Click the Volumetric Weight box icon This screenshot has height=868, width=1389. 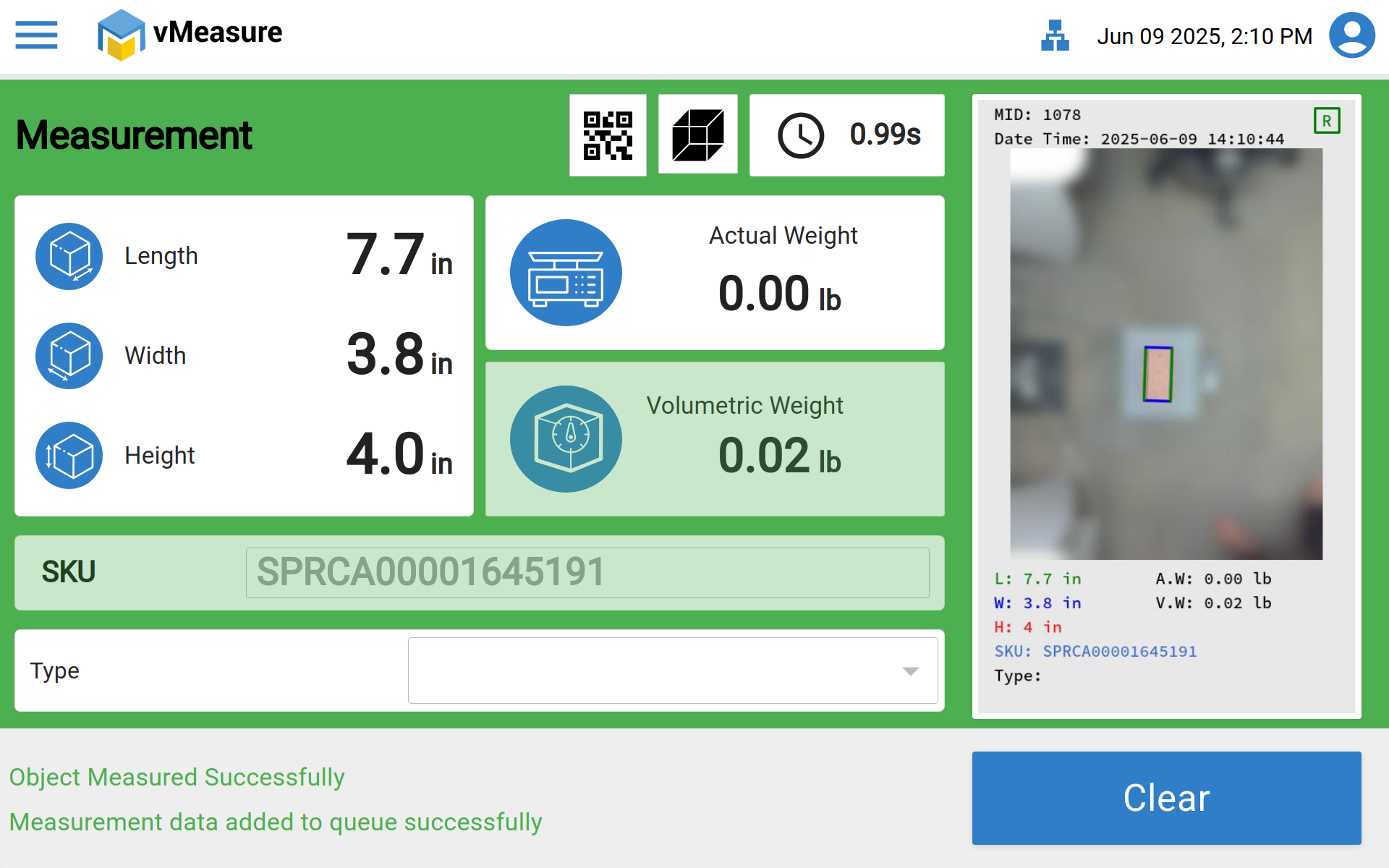point(566,439)
